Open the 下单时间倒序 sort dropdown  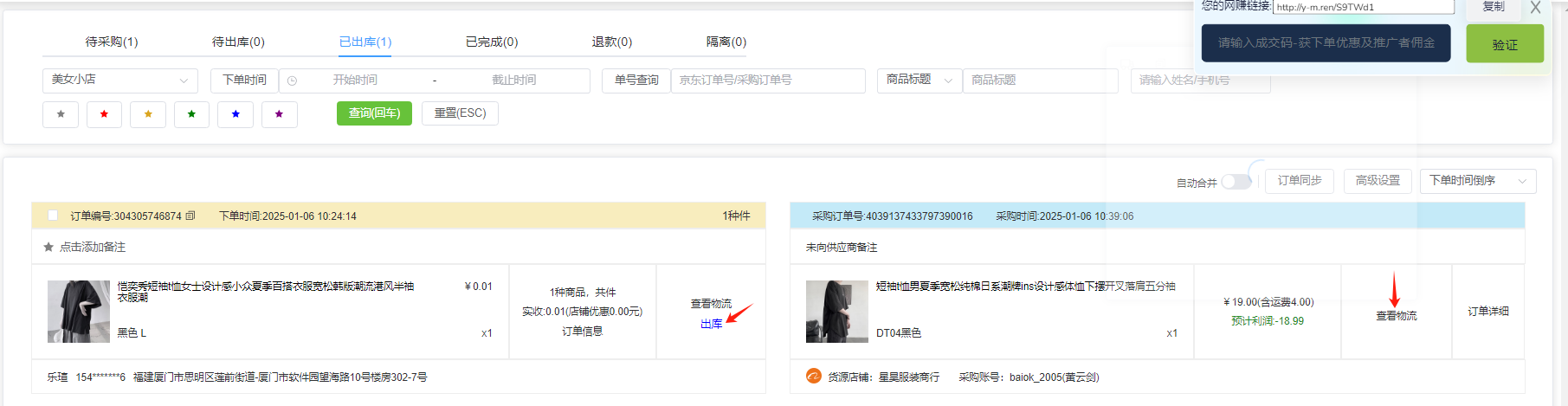pos(1477,181)
